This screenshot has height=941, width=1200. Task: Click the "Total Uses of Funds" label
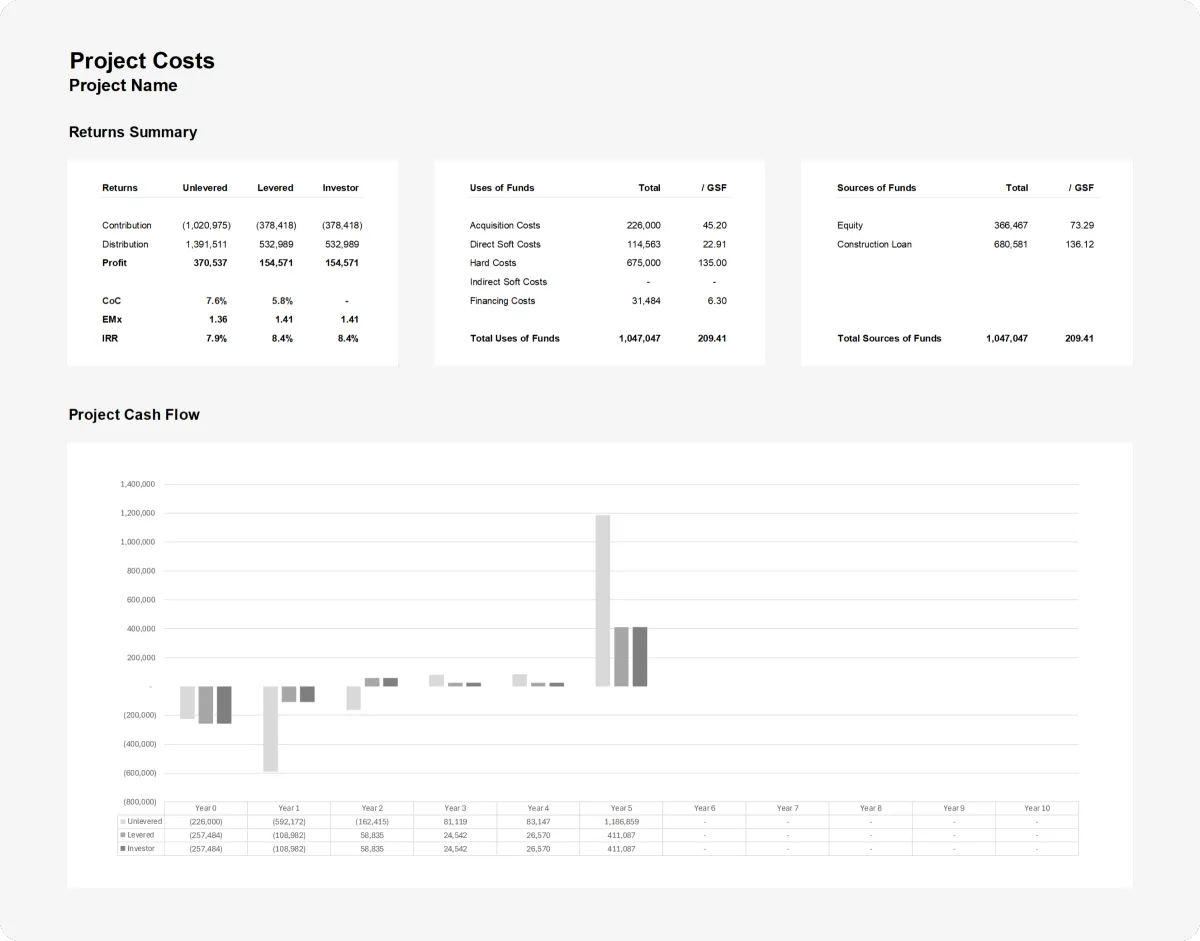[515, 339]
